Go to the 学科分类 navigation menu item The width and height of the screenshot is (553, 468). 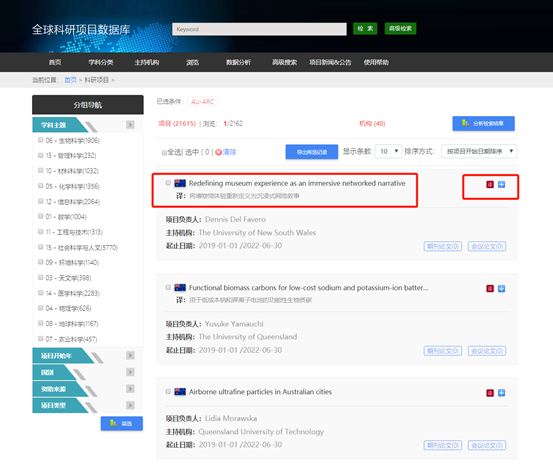coord(101,62)
